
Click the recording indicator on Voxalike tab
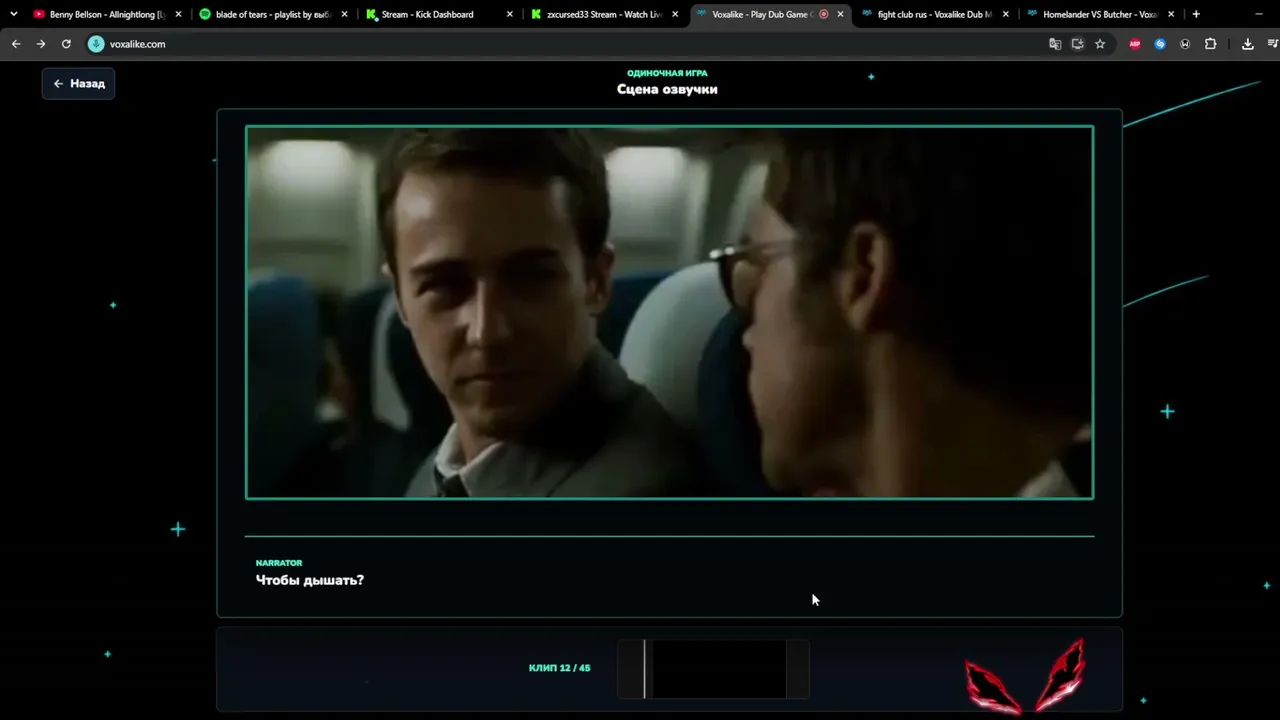tap(823, 15)
